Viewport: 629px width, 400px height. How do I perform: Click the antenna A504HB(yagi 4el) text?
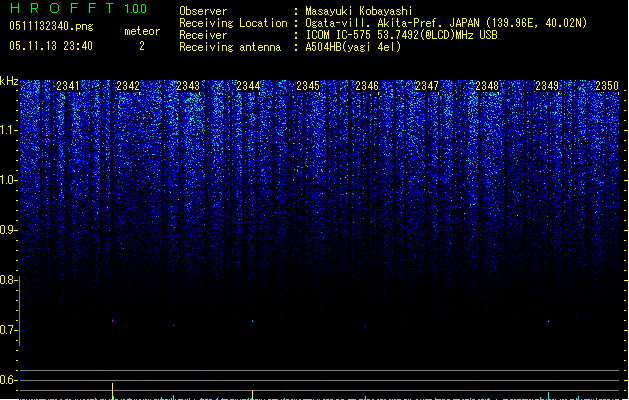[353, 47]
